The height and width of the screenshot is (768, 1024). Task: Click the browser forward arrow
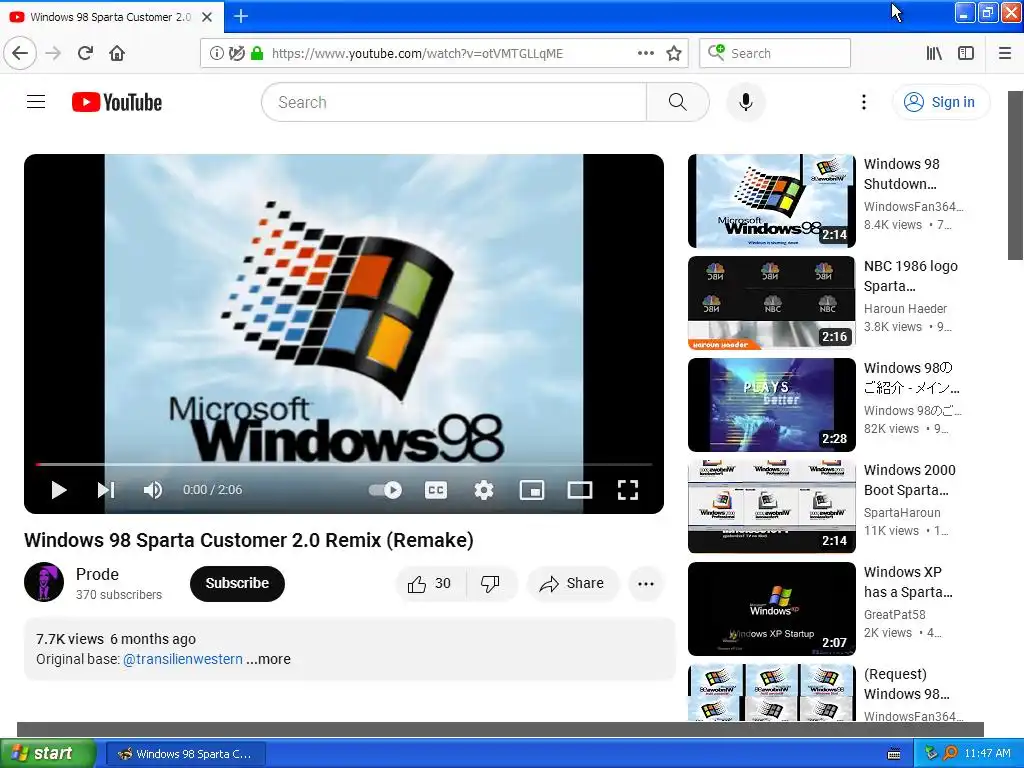(x=53, y=53)
